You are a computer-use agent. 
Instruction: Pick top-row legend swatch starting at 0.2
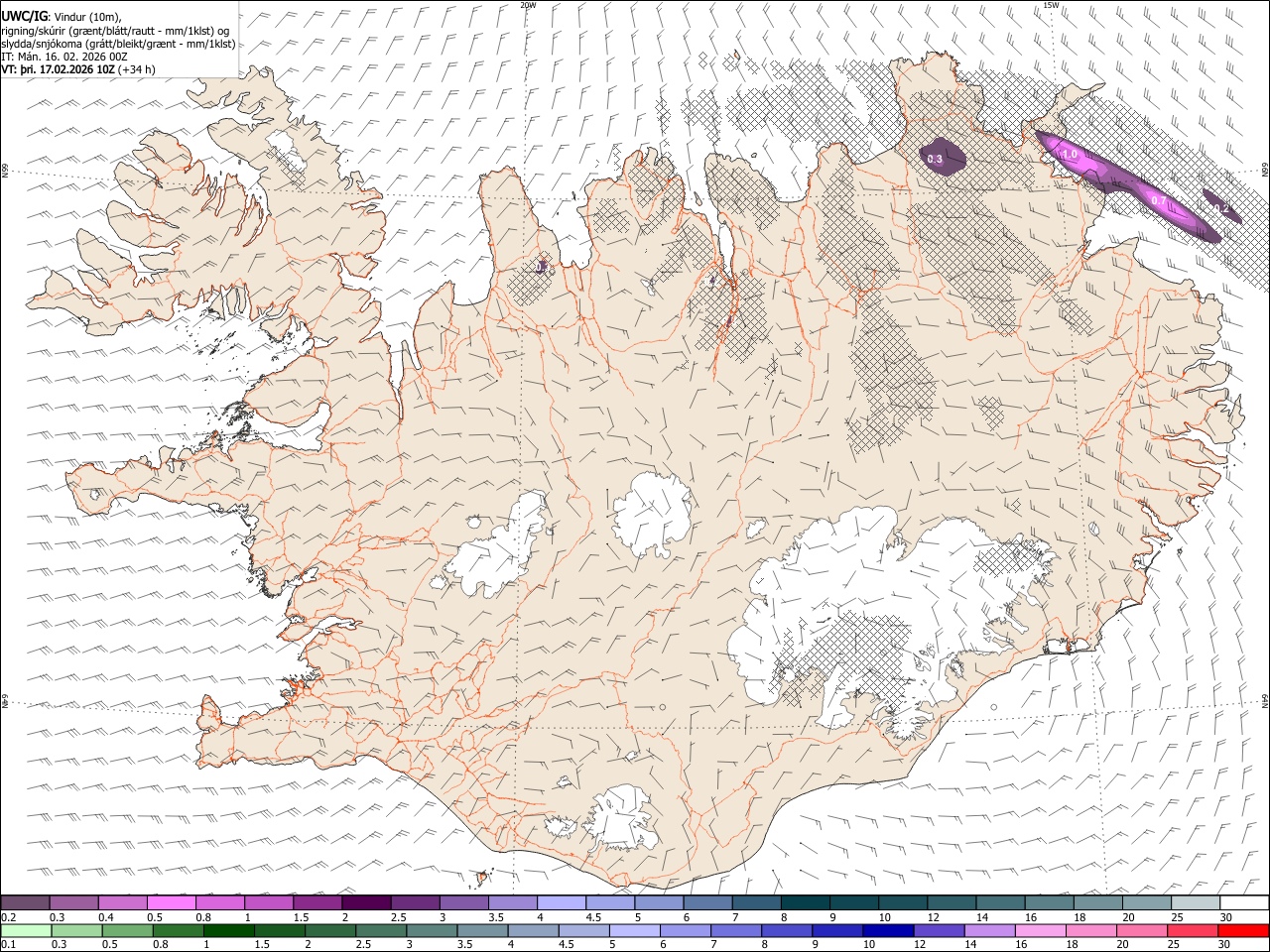(x=25, y=902)
